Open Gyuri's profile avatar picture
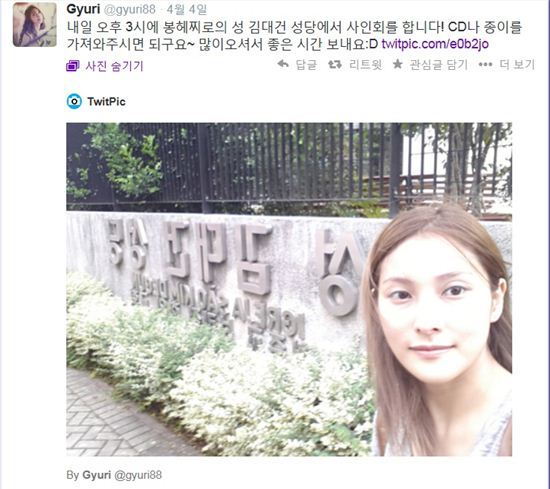 click(35, 25)
